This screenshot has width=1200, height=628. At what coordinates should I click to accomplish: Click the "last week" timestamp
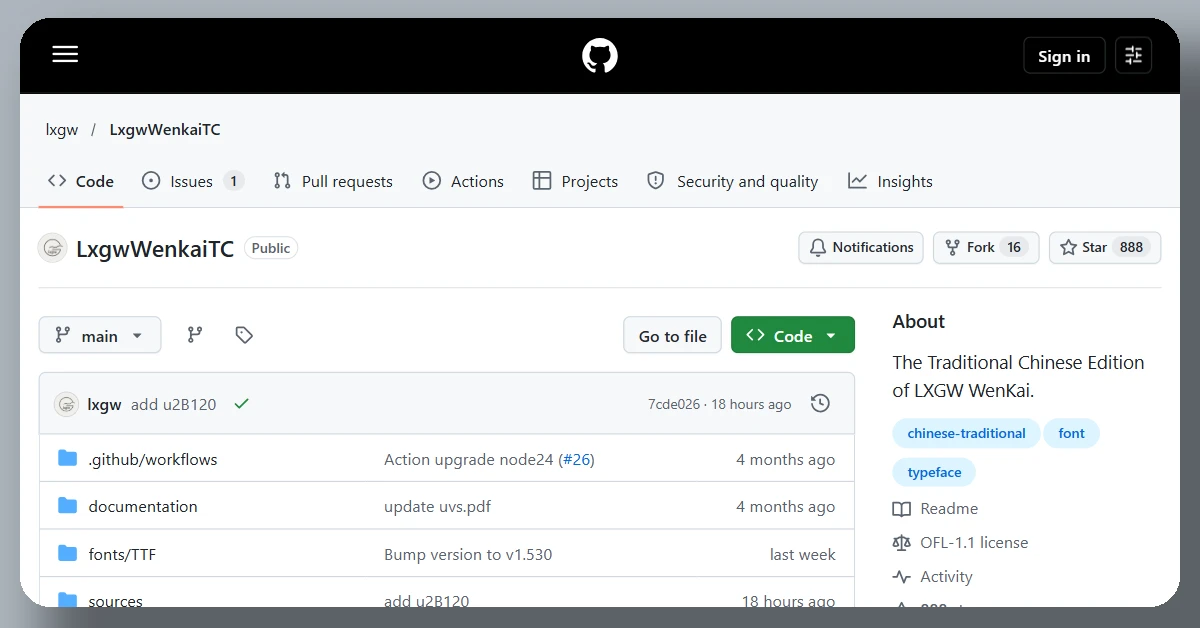pos(803,555)
